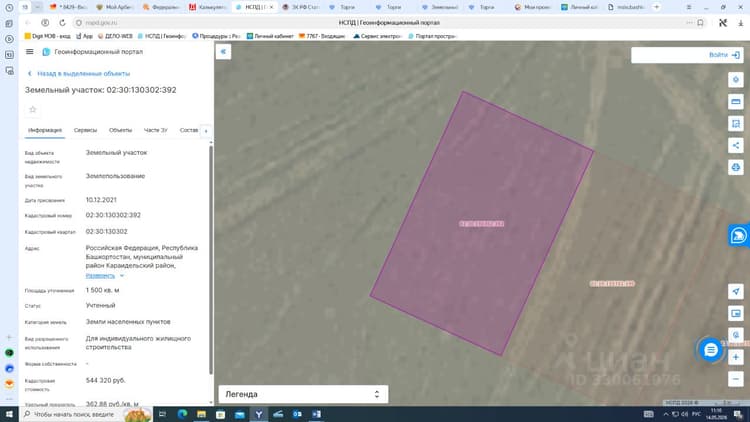Zoom in the map with plus button
750x422 pixels.
[x=736, y=357]
